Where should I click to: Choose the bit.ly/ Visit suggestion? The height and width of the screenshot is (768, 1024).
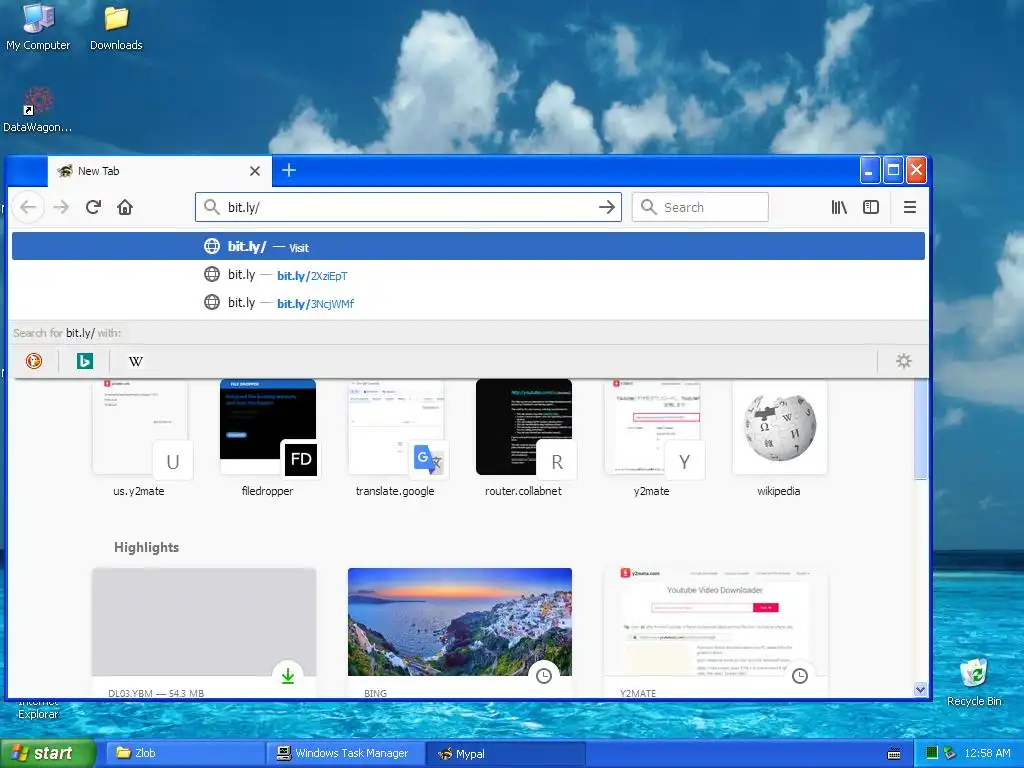468,246
